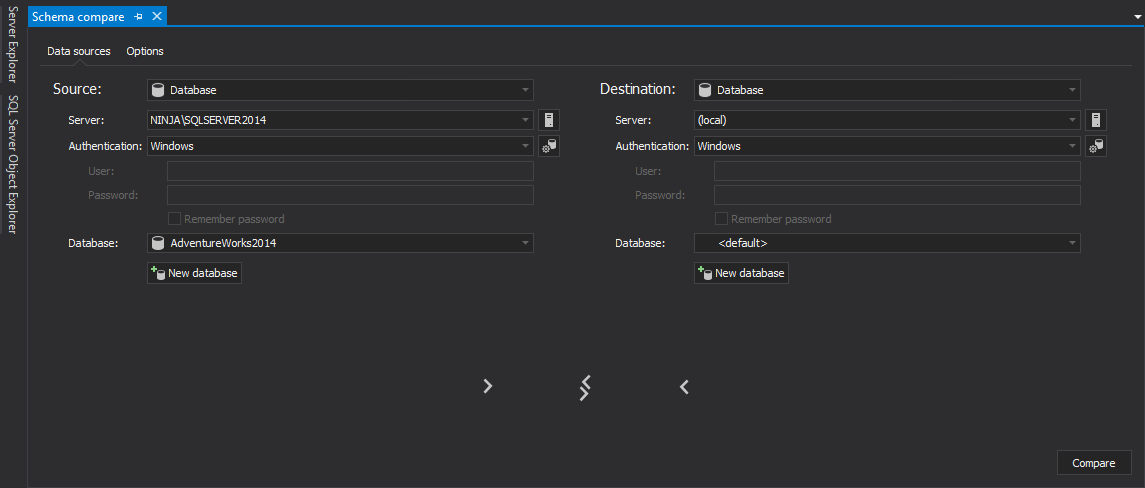Viewport: 1145px width, 488px height.
Task: Switch to the Options tab
Action: tap(145, 51)
